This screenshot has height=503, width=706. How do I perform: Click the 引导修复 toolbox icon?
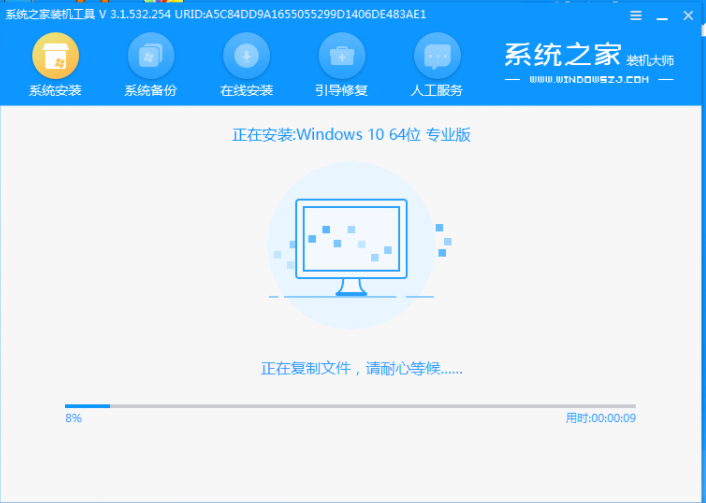click(341, 56)
